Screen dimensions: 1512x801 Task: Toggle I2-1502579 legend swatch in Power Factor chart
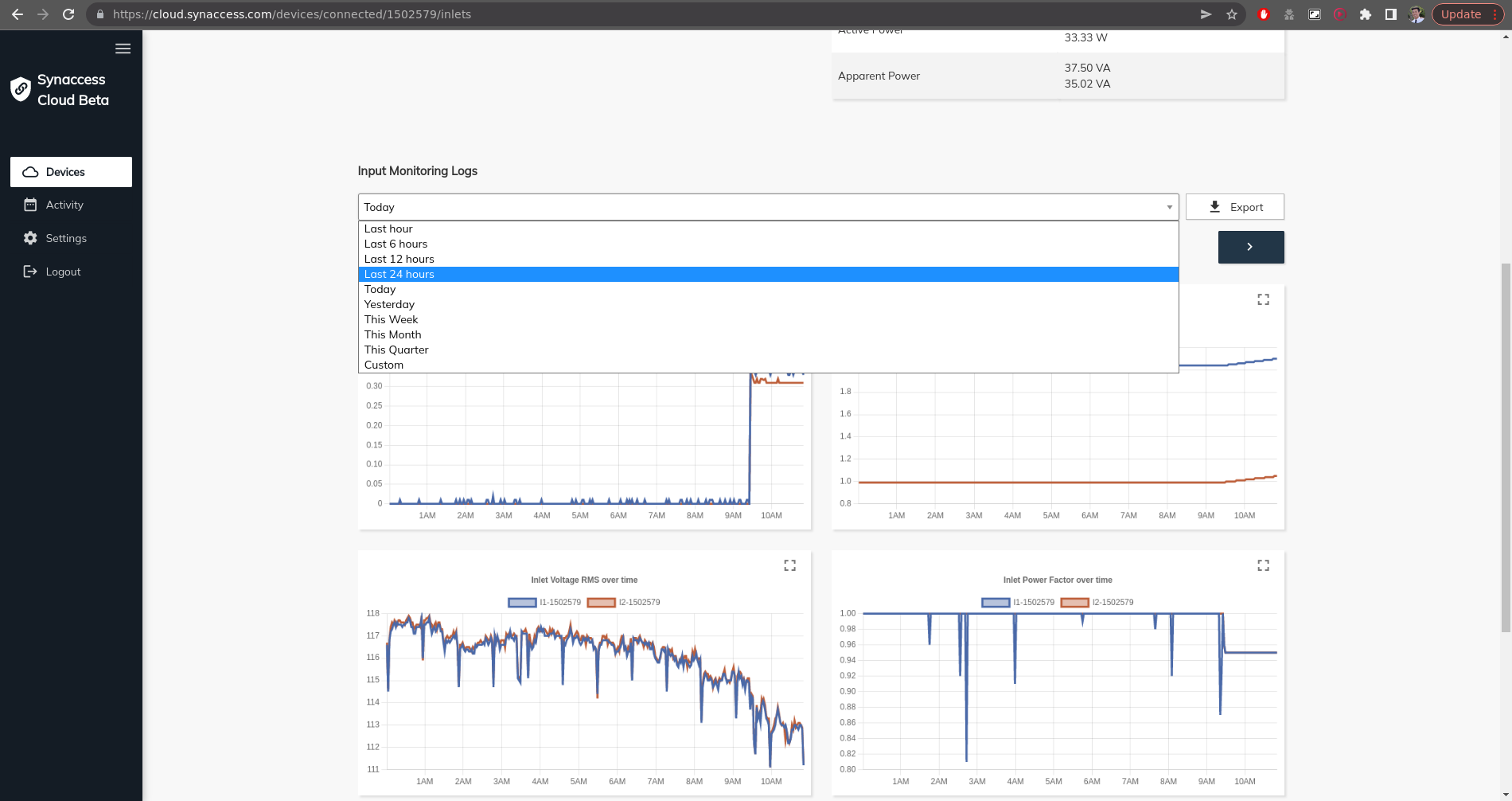tap(1074, 603)
